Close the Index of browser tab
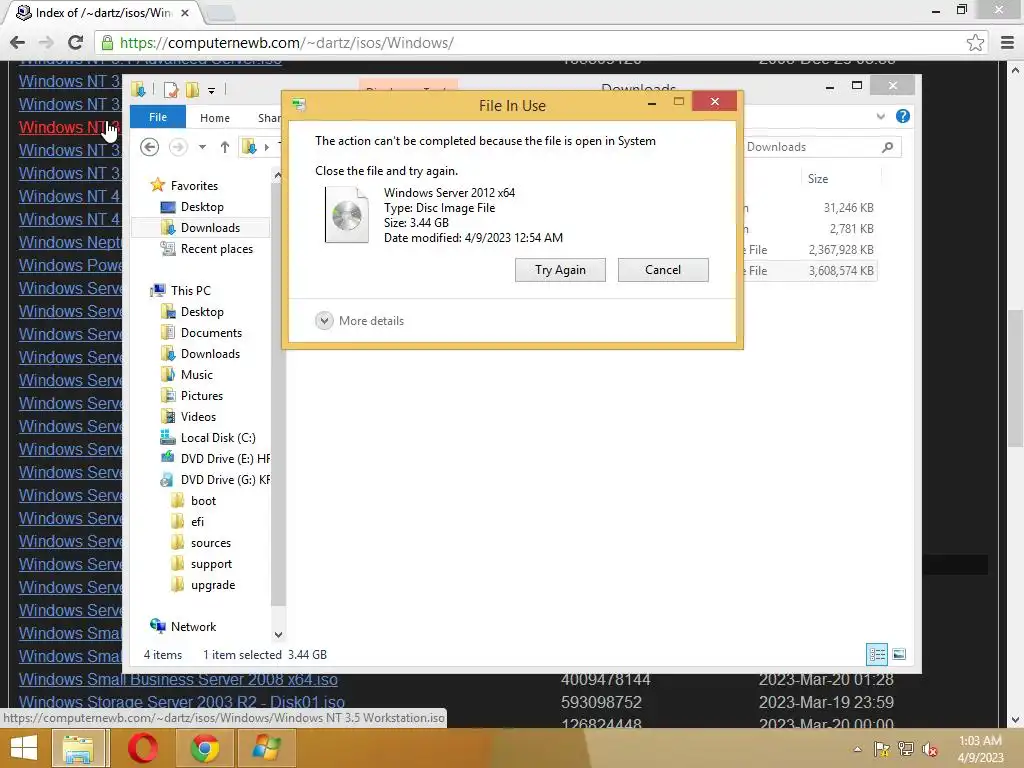 185,12
